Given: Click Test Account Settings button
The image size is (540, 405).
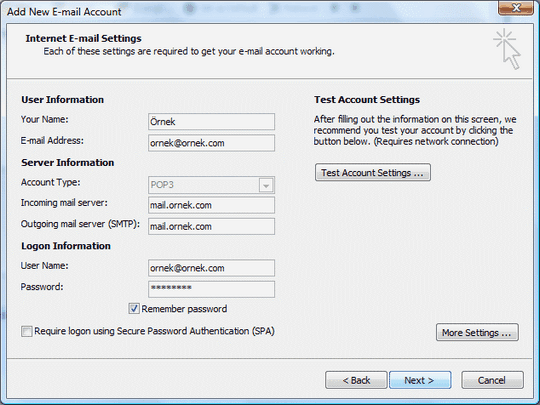Looking at the screenshot, I should point(373,172).
